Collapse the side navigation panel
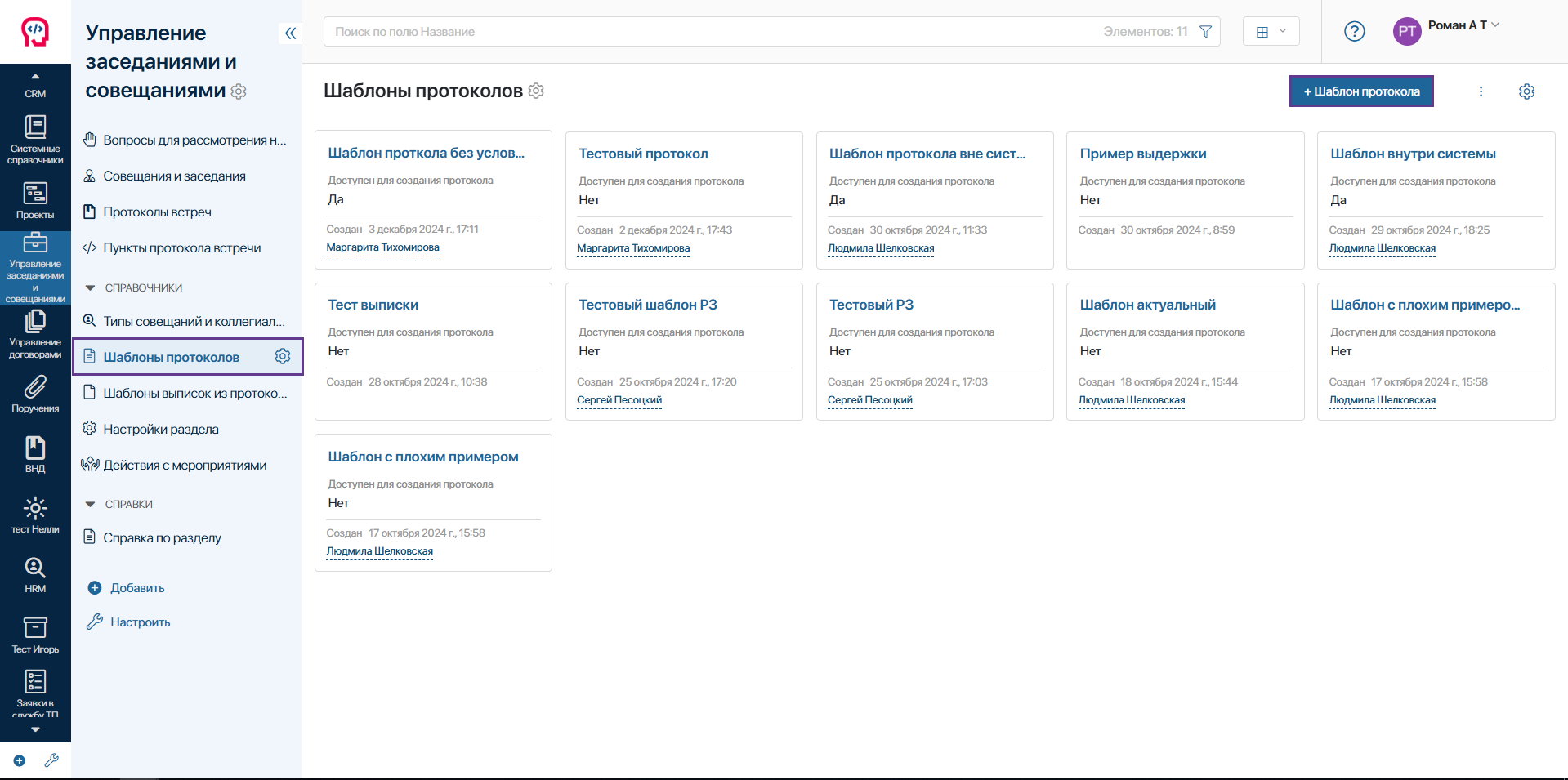The width and height of the screenshot is (1568, 780). pyautogui.click(x=290, y=33)
